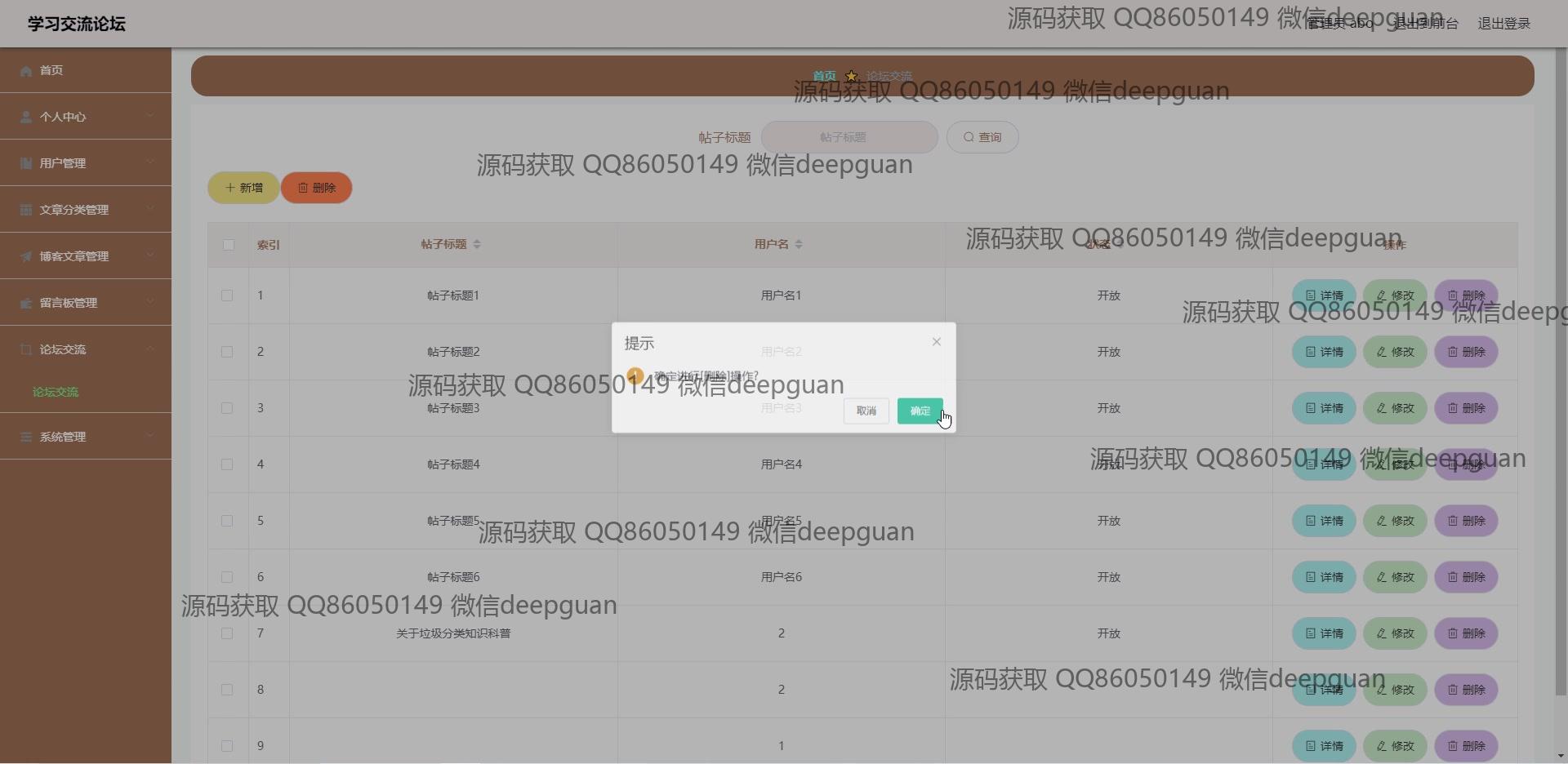
Task: Expand the 个人中心 sidebar menu
Action: 86,117
